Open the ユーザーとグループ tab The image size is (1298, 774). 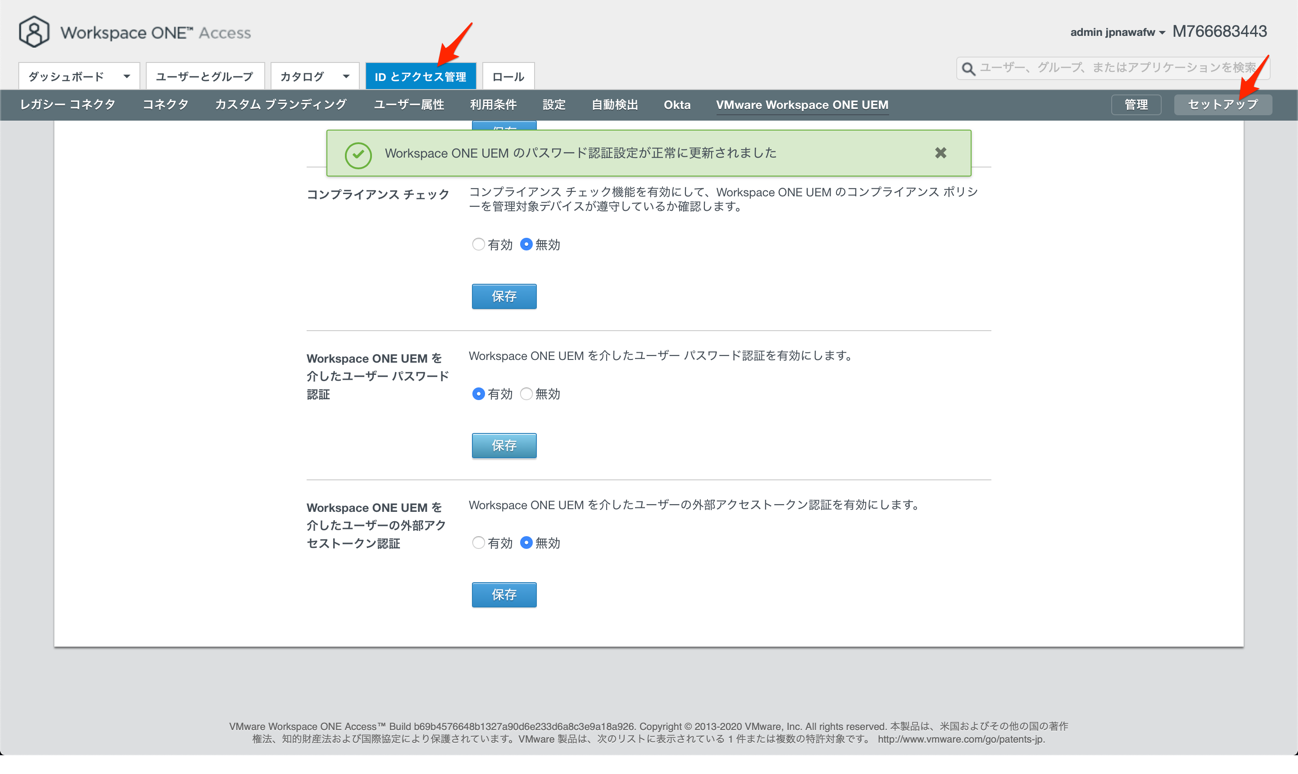(204, 76)
